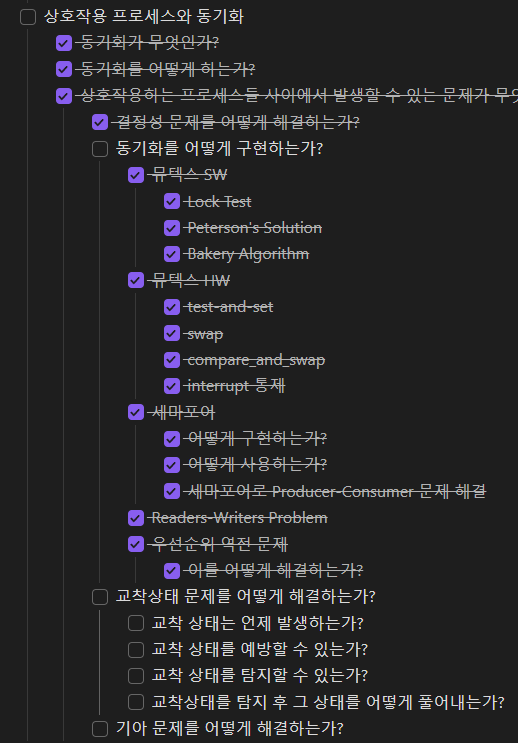
Task: Uncheck the 우선순위 역전 문제 checkbox
Action: click(x=136, y=544)
